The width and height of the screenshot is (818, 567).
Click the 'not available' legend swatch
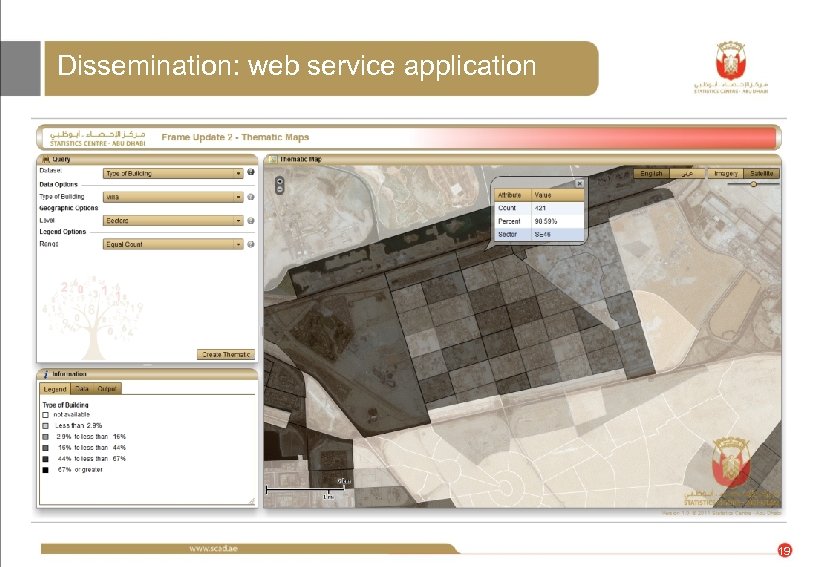click(x=45, y=415)
